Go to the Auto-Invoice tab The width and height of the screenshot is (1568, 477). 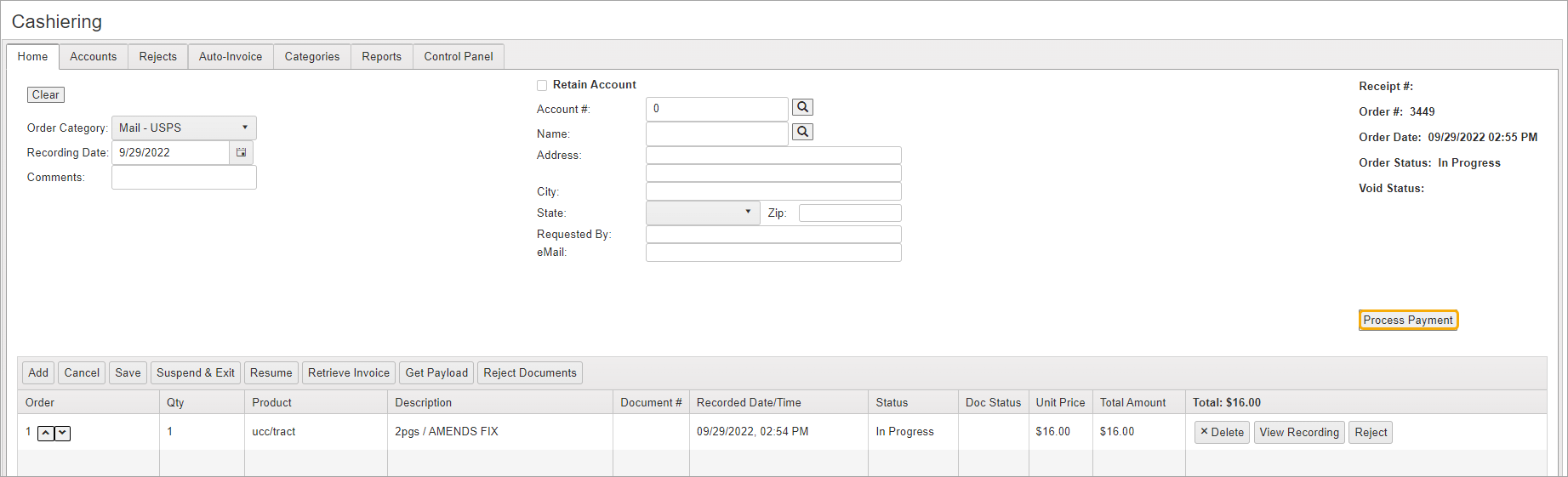coord(230,56)
